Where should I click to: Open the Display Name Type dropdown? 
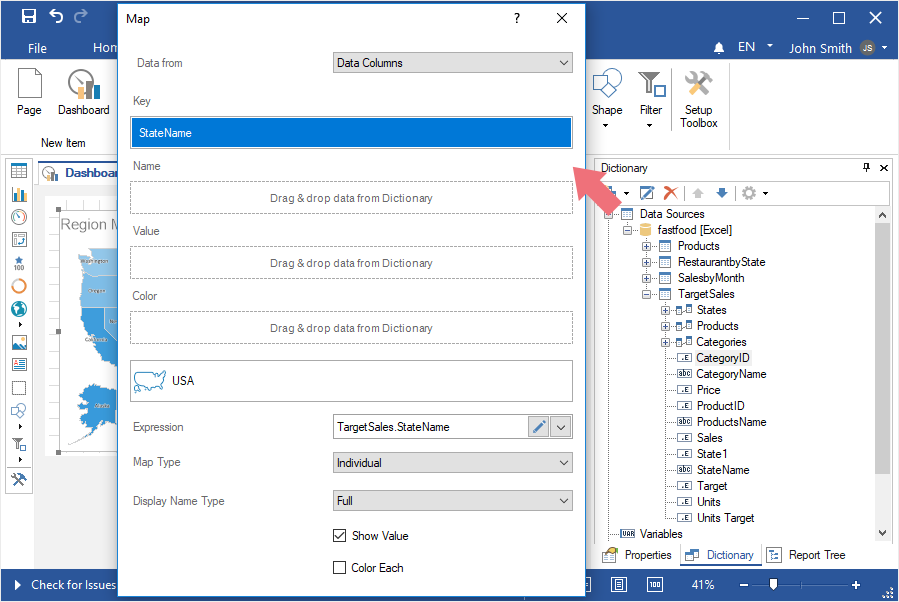[x=452, y=500]
